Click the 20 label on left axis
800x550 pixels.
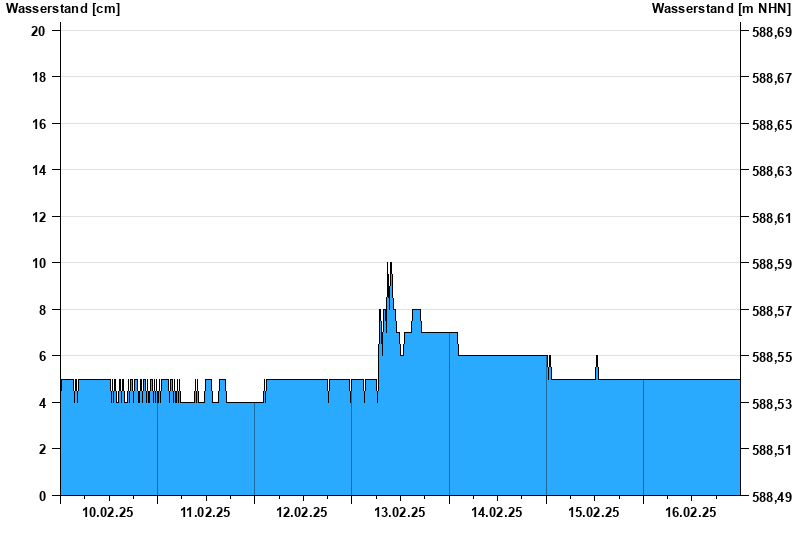[x=38, y=31]
